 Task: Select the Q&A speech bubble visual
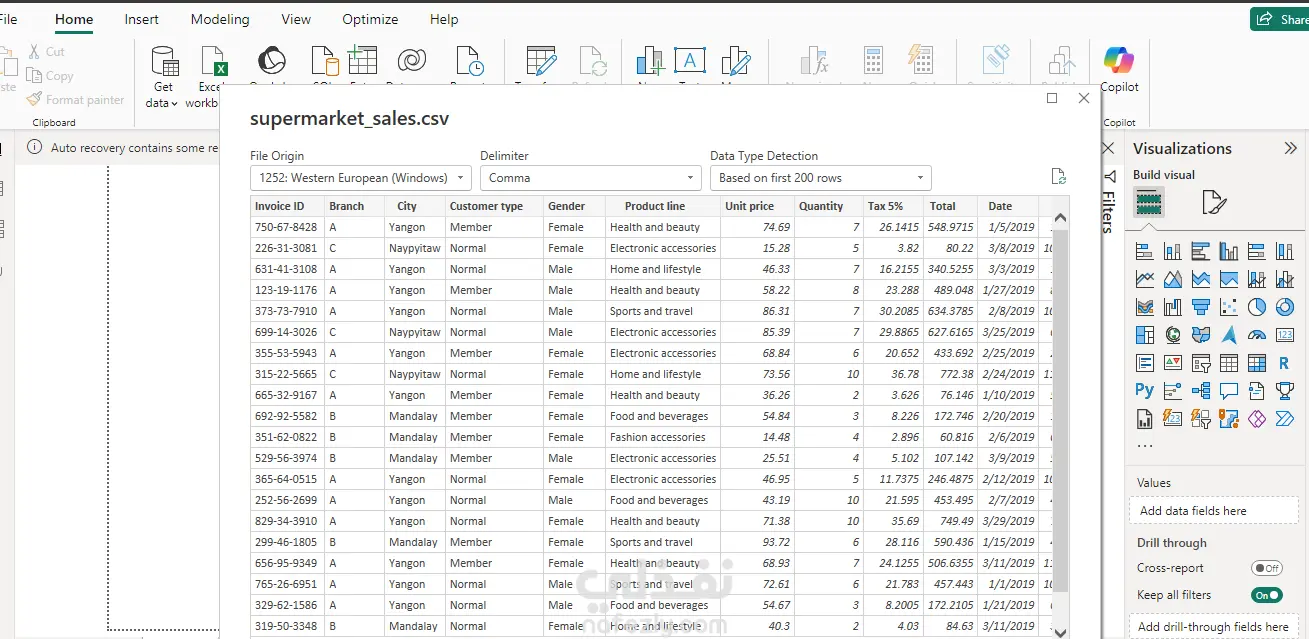(1229, 390)
